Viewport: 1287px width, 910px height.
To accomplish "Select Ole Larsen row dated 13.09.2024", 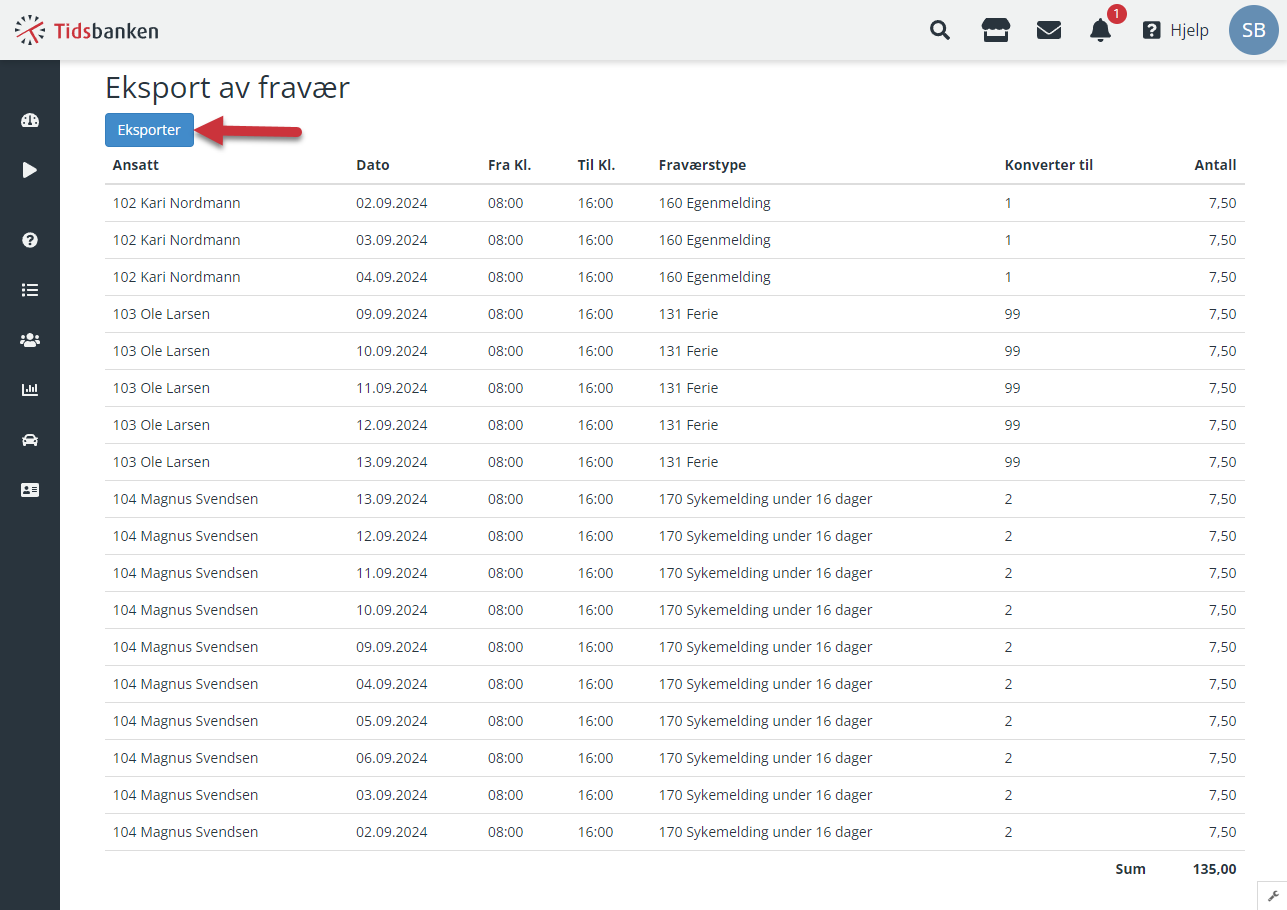I will pos(675,462).
